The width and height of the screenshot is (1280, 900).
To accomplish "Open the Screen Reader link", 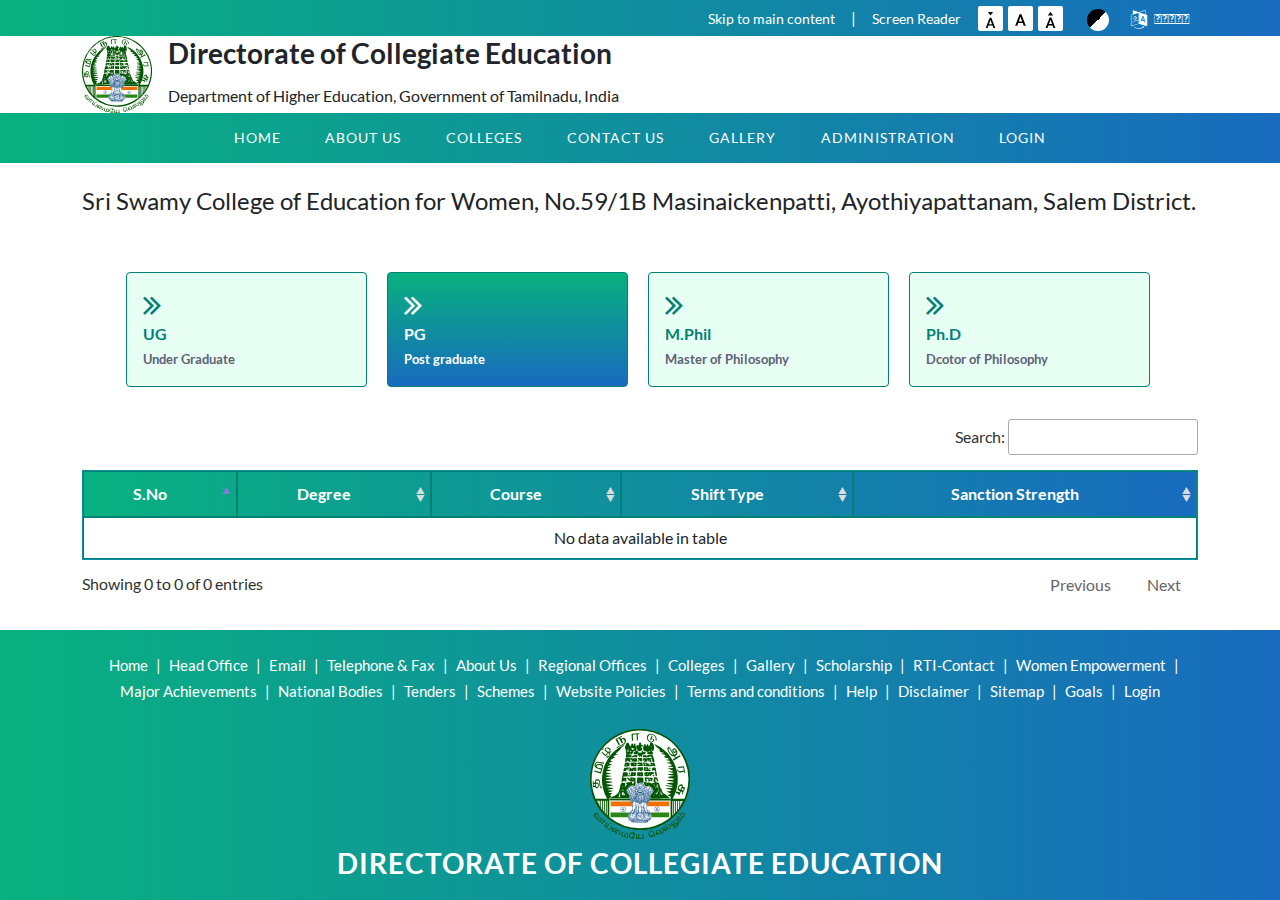I will pyautogui.click(x=916, y=19).
